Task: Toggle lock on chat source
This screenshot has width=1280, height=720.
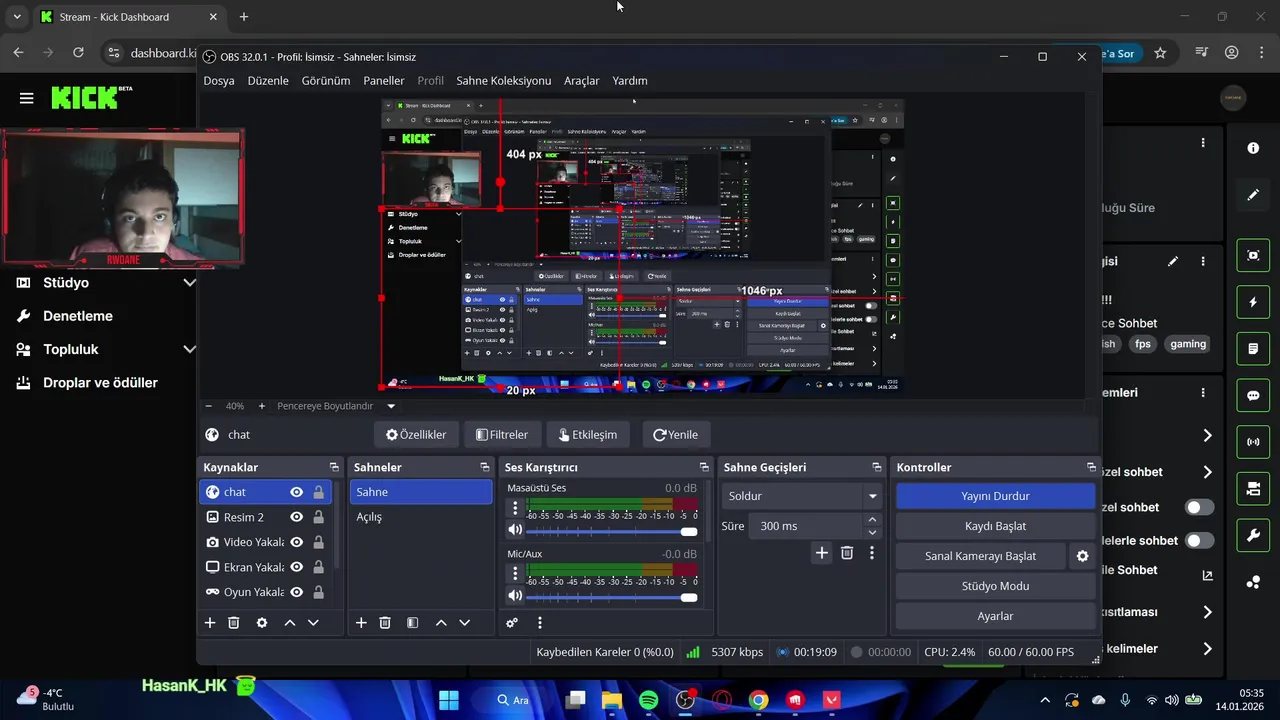Action: pyautogui.click(x=319, y=492)
